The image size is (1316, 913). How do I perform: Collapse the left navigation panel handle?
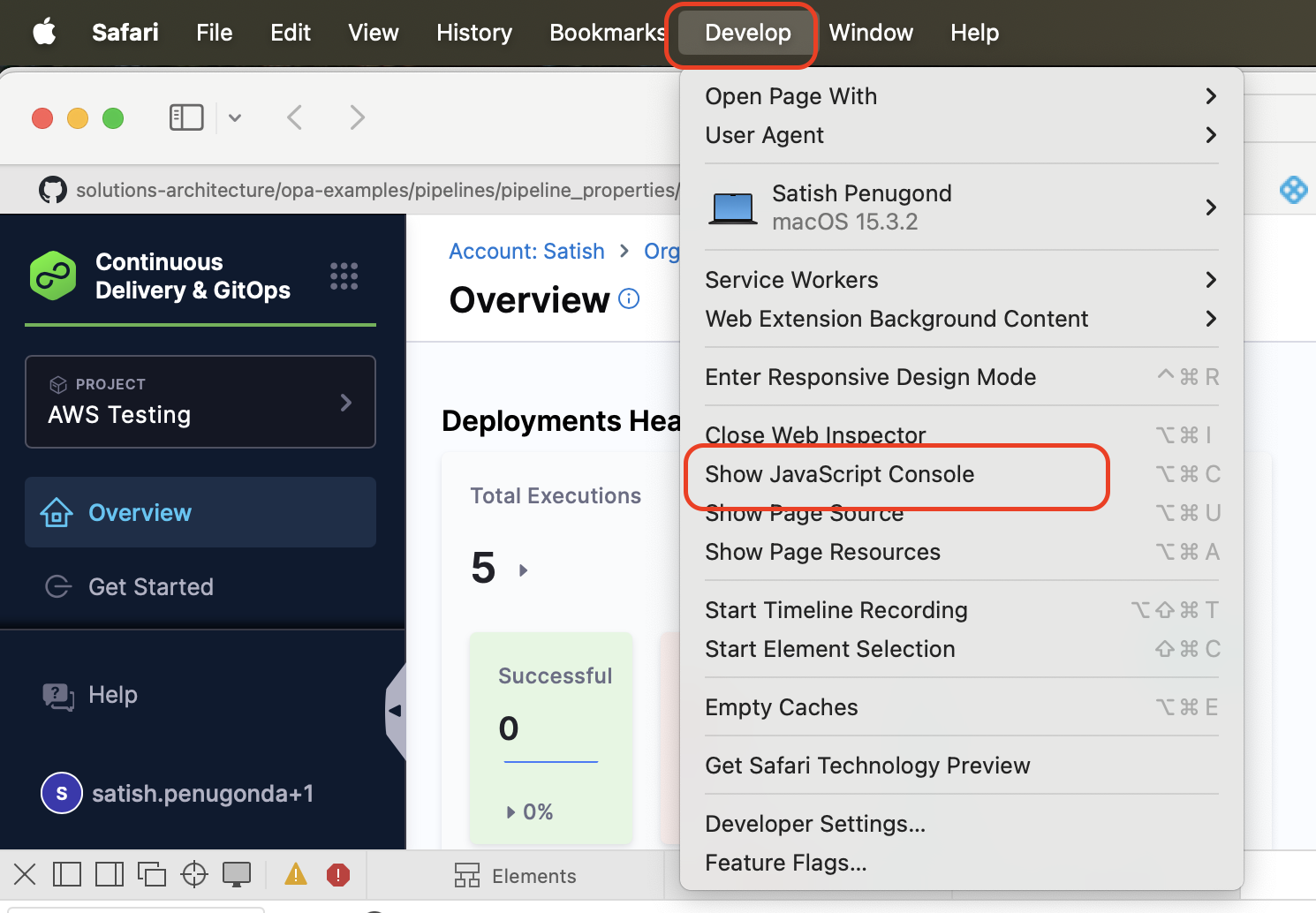395,711
